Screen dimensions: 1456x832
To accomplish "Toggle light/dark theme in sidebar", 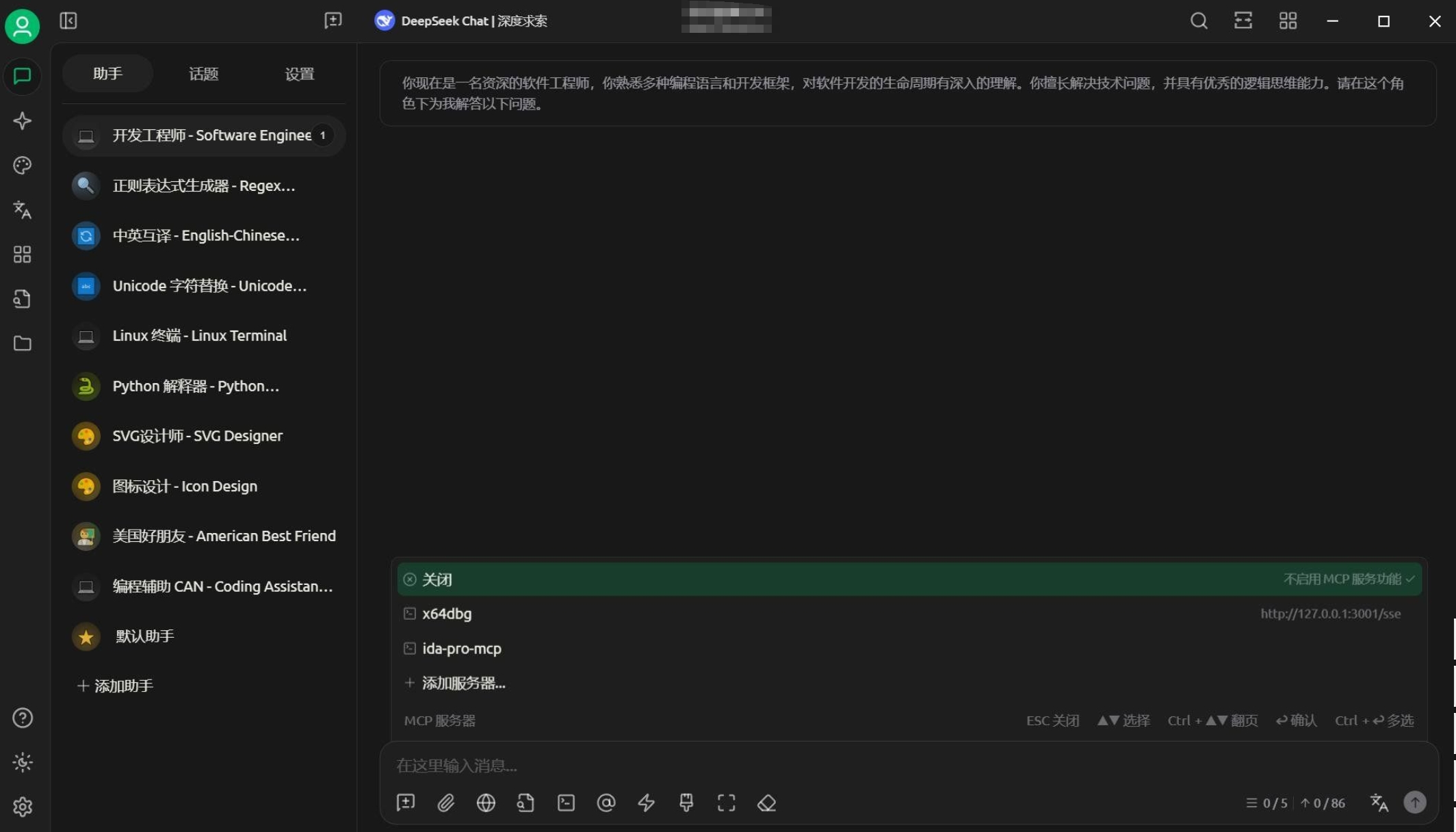I will tap(22, 762).
